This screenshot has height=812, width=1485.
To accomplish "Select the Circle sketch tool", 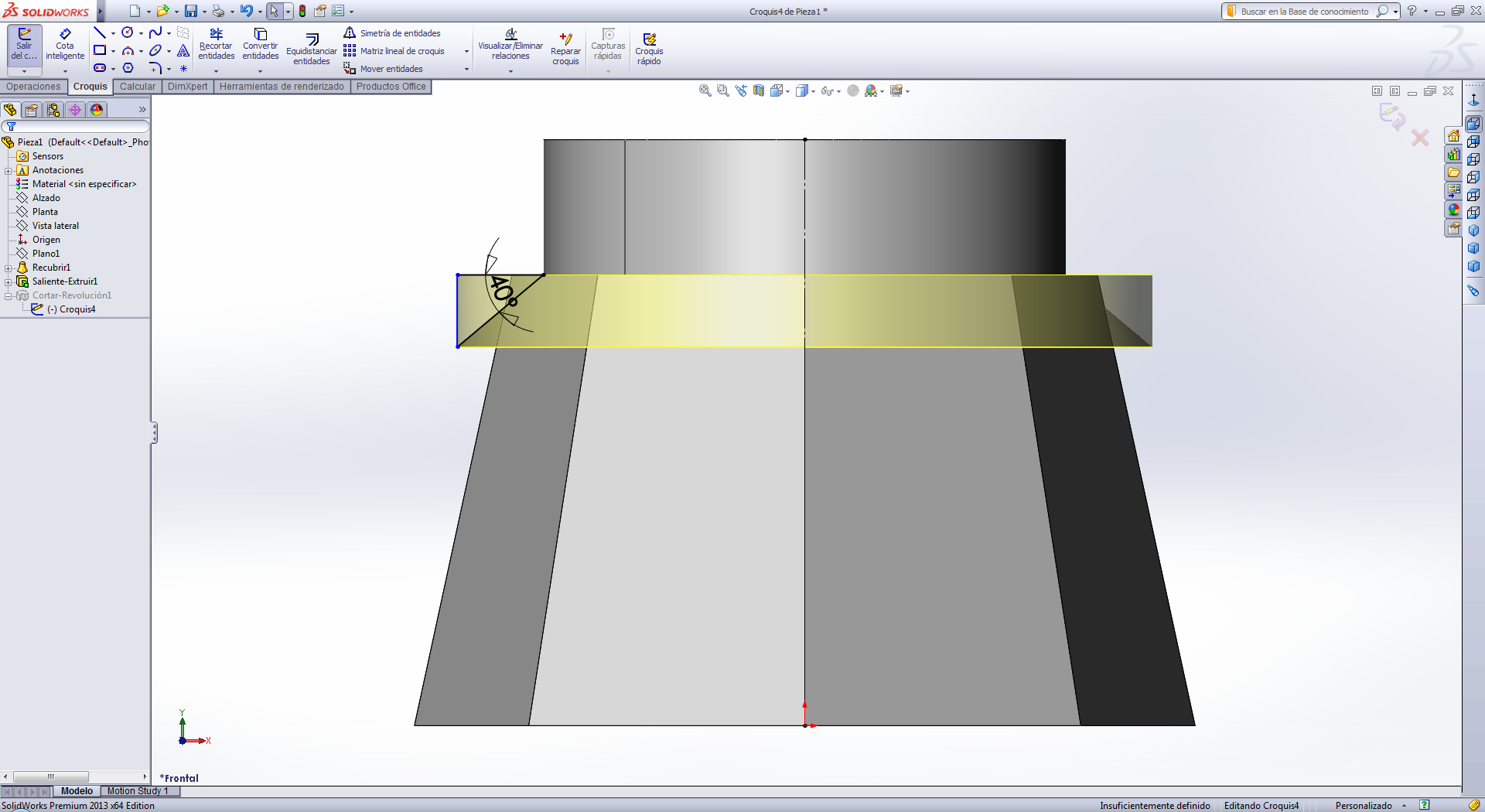I will pyautogui.click(x=128, y=32).
